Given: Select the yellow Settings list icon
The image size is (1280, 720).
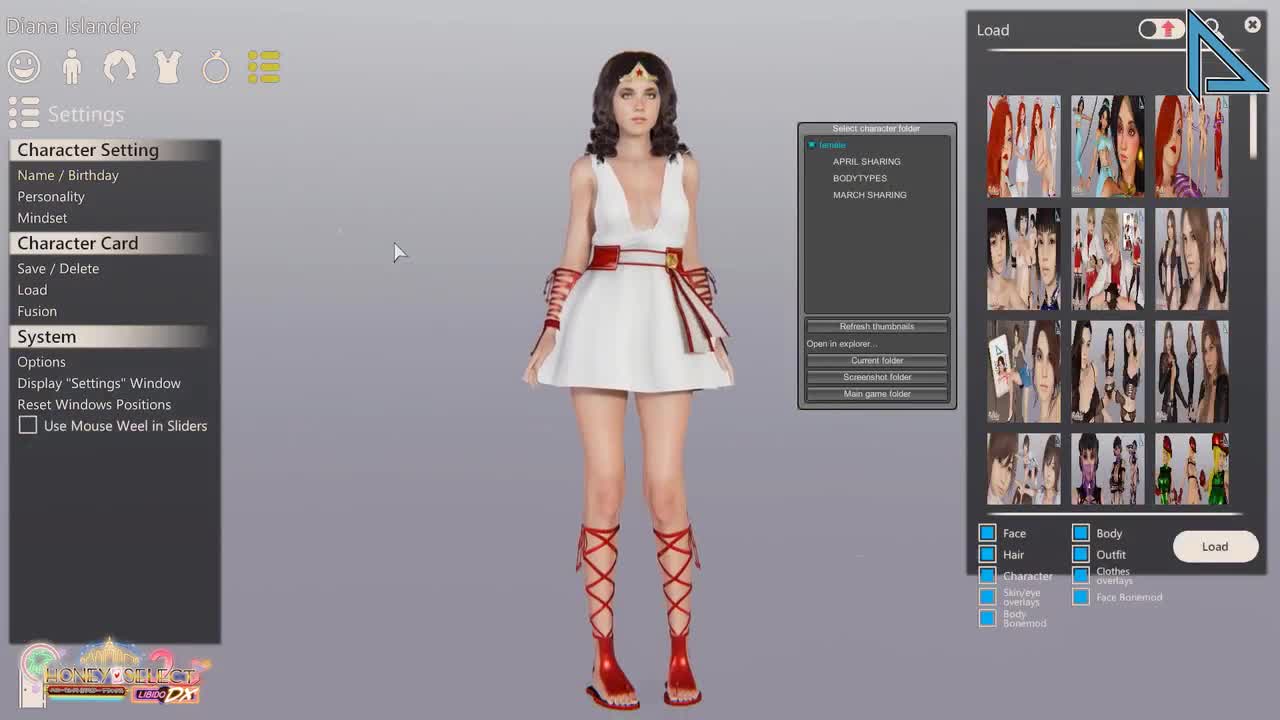Looking at the screenshot, I should tap(264, 66).
